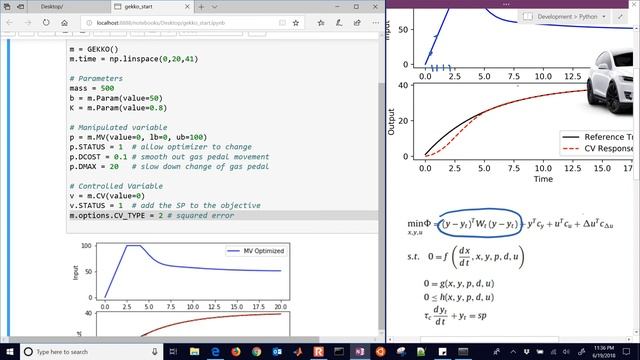Open volume control in system tray
The width and height of the screenshot is (640, 360).
[566, 351]
